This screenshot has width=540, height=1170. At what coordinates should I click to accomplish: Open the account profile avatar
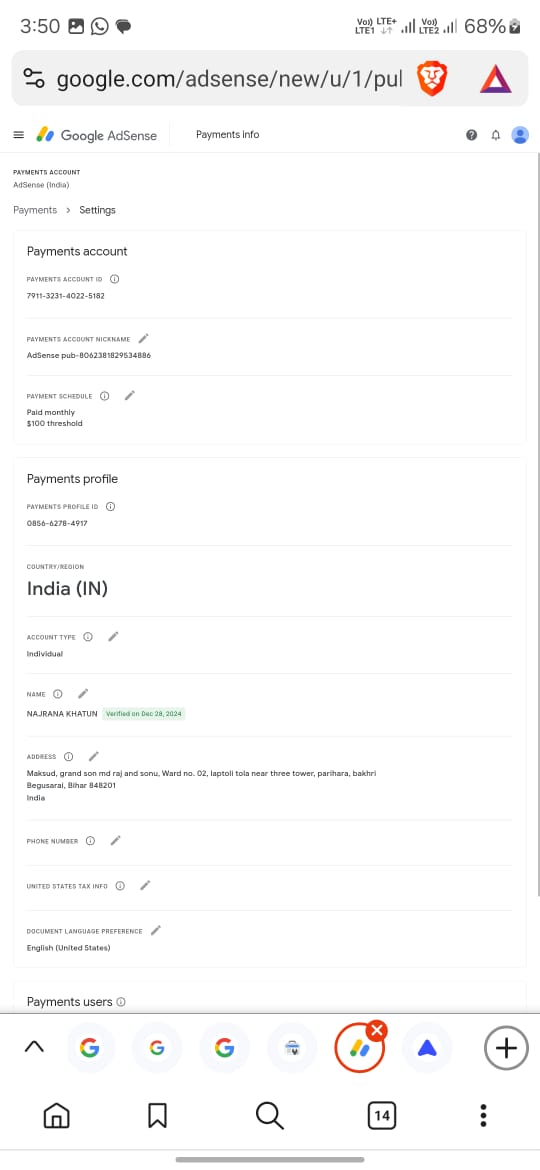(520, 135)
